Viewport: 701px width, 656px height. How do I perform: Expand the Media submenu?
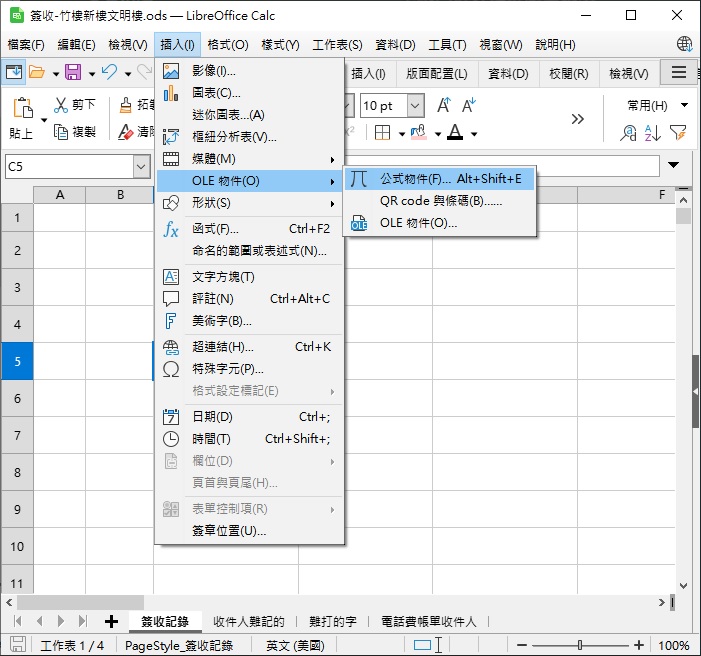(248, 159)
